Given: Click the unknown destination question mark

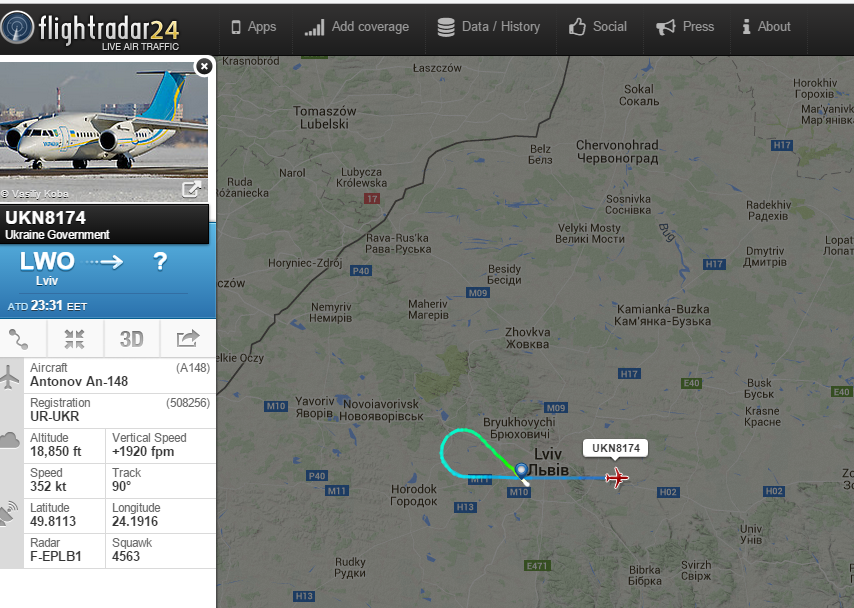Looking at the screenshot, I should (x=160, y=262).
